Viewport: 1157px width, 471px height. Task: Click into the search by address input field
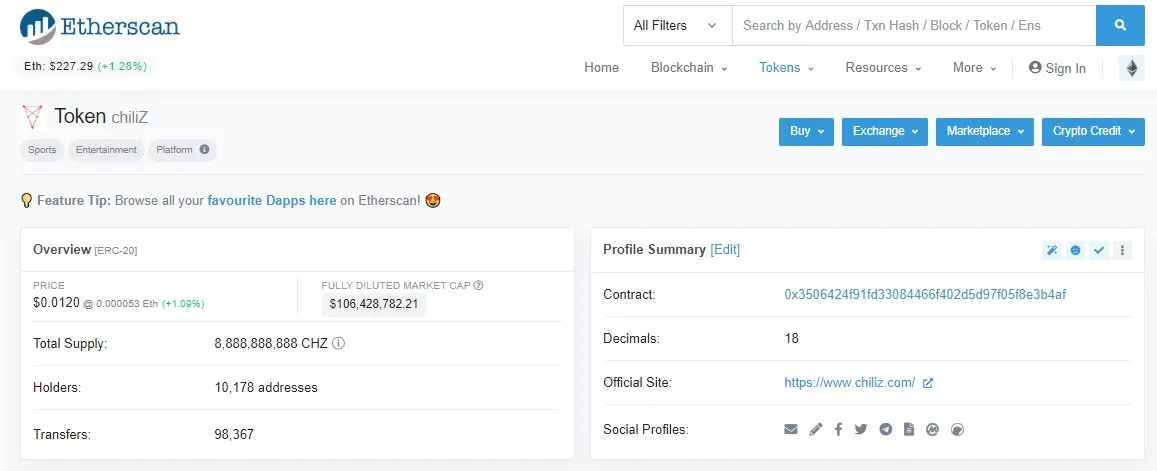(913, 26)
